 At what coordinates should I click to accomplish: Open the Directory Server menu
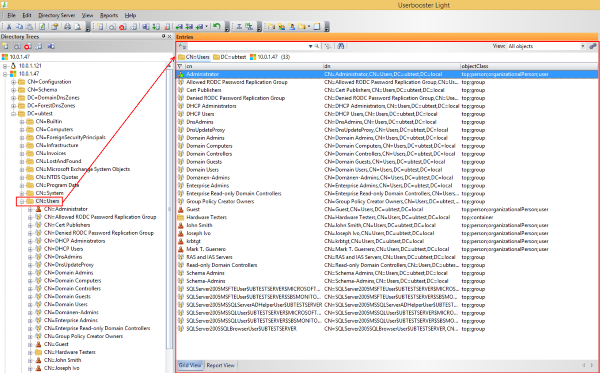[57, 15]
